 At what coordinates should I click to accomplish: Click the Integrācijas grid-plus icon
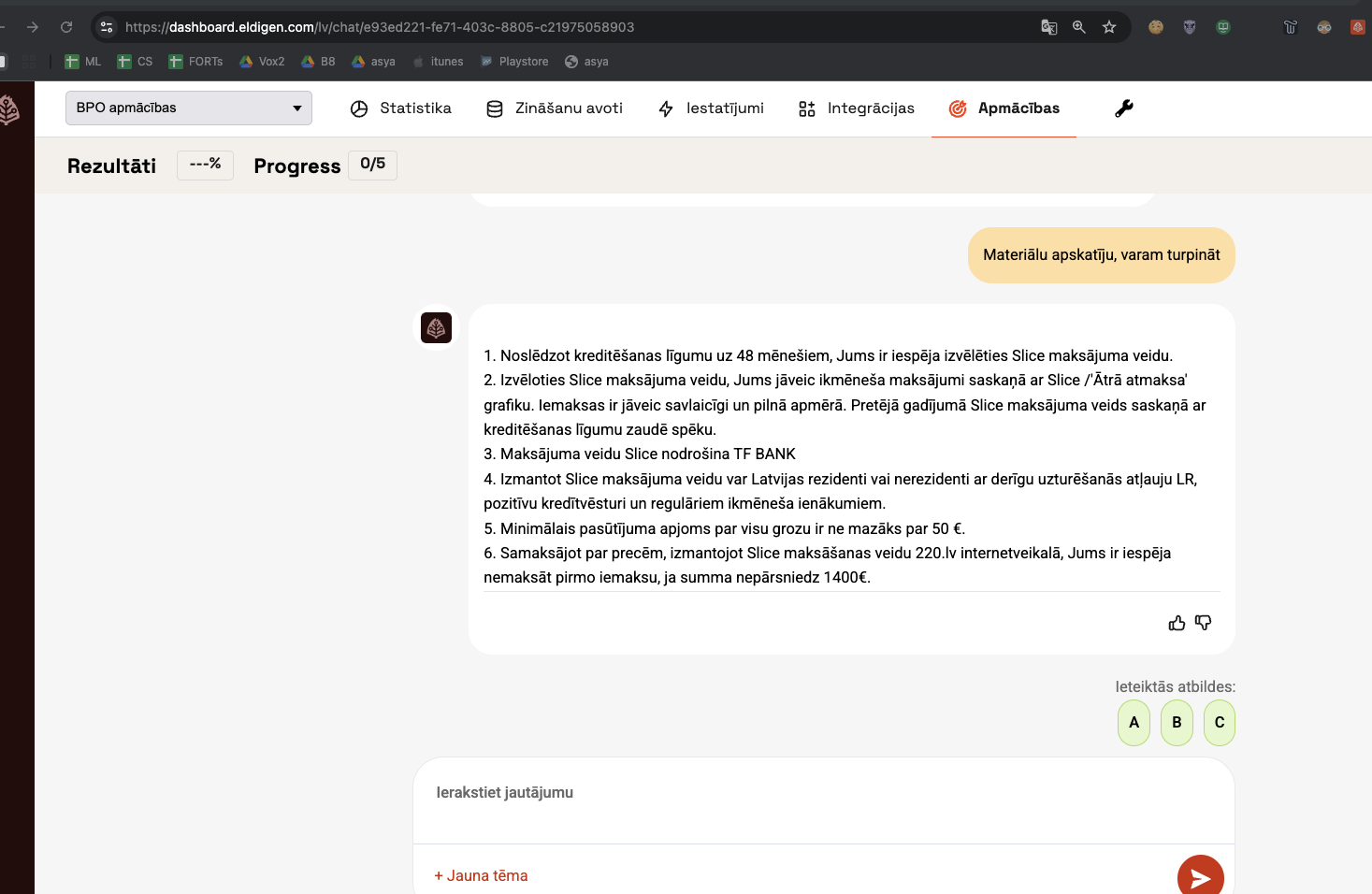click(x=807, y=108)
